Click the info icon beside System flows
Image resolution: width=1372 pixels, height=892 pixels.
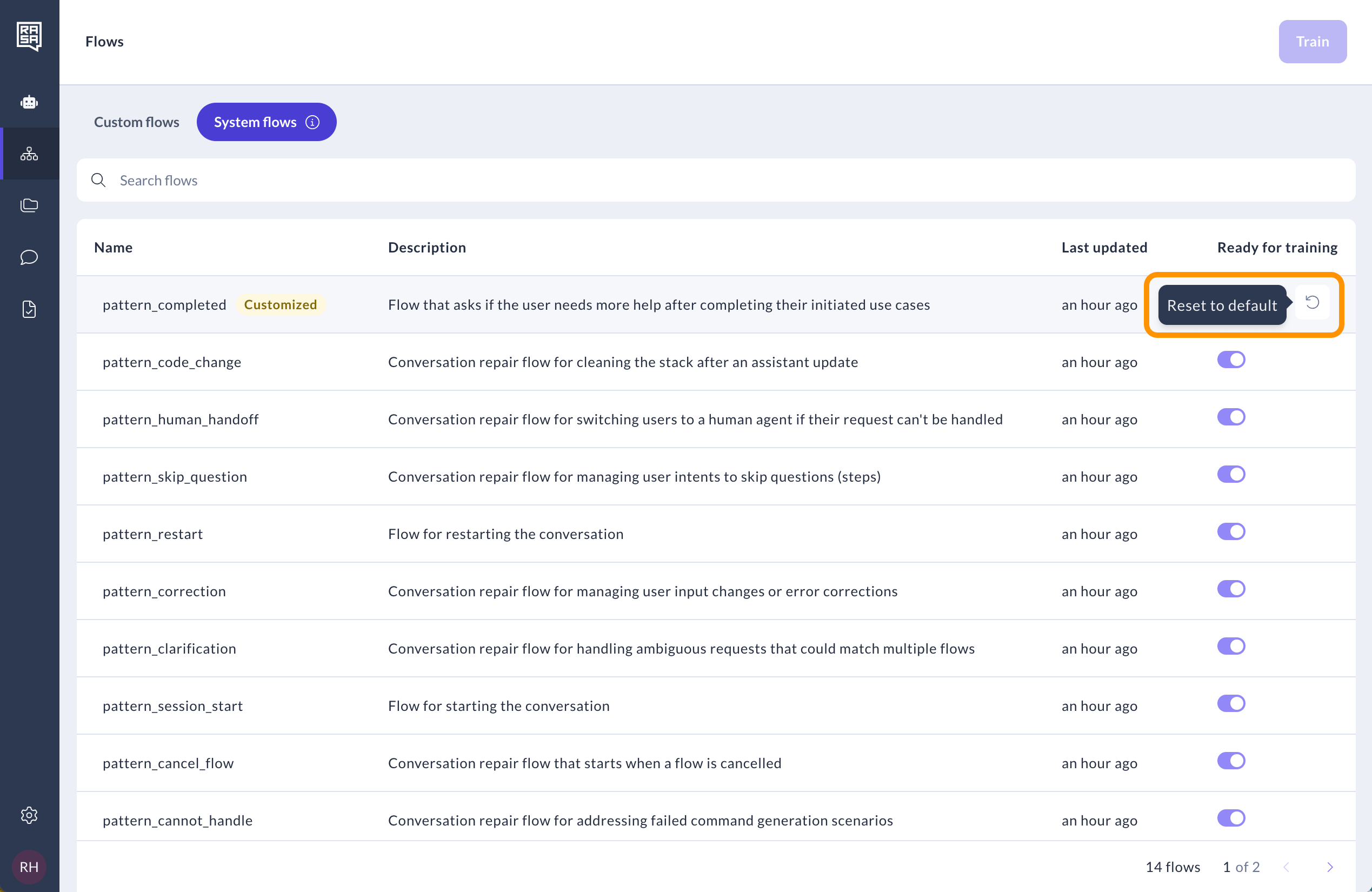[x=312, y=122]
